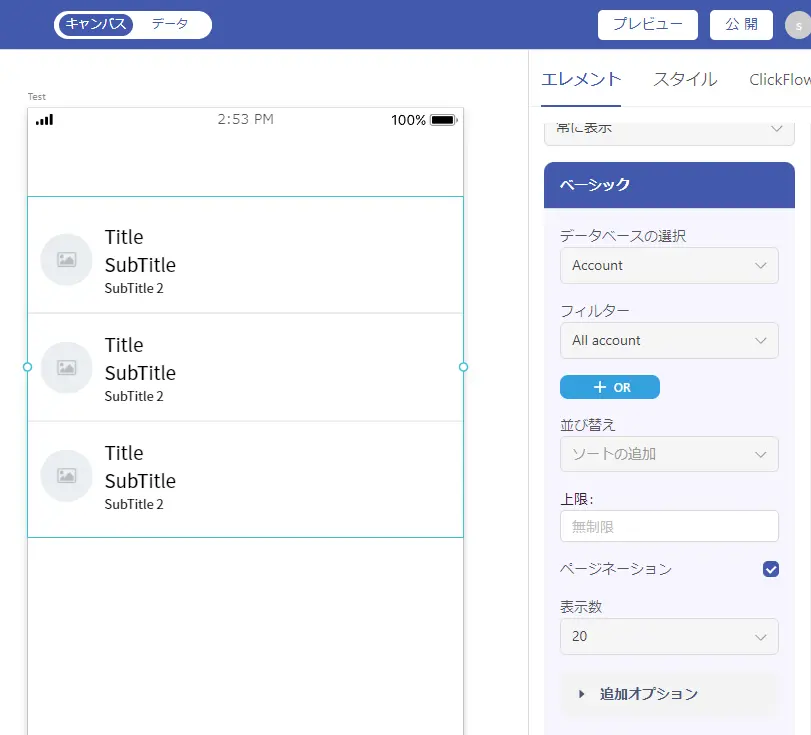Click the user avatar in top bar

[798, 25]
